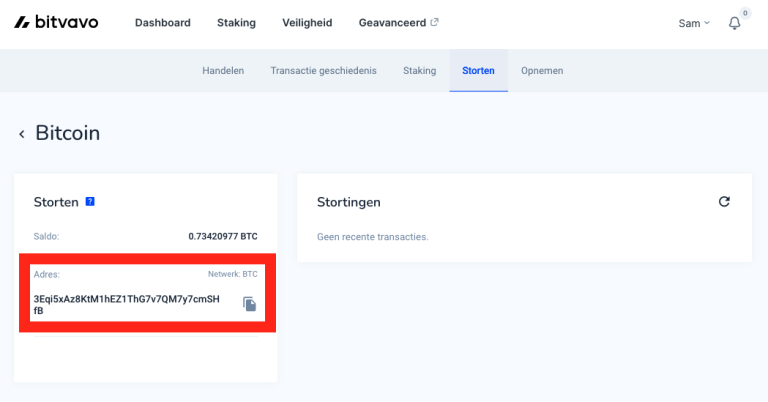Open the Sam account dropdown
The image size is (768, 402).
pyautogui.click(x=694, y=23)
